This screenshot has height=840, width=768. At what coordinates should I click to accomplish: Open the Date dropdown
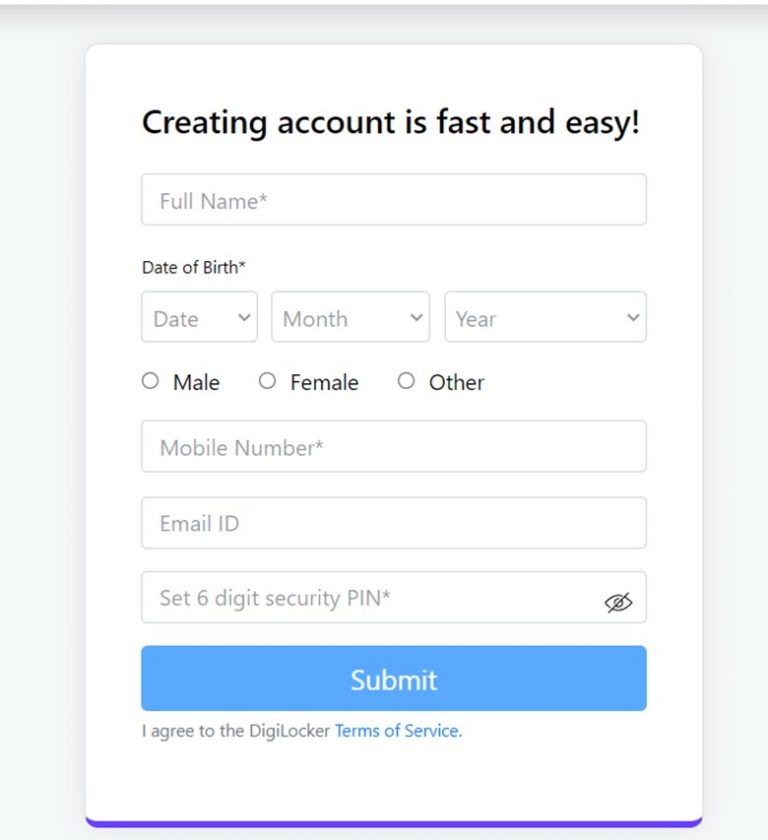pos(199,317)
